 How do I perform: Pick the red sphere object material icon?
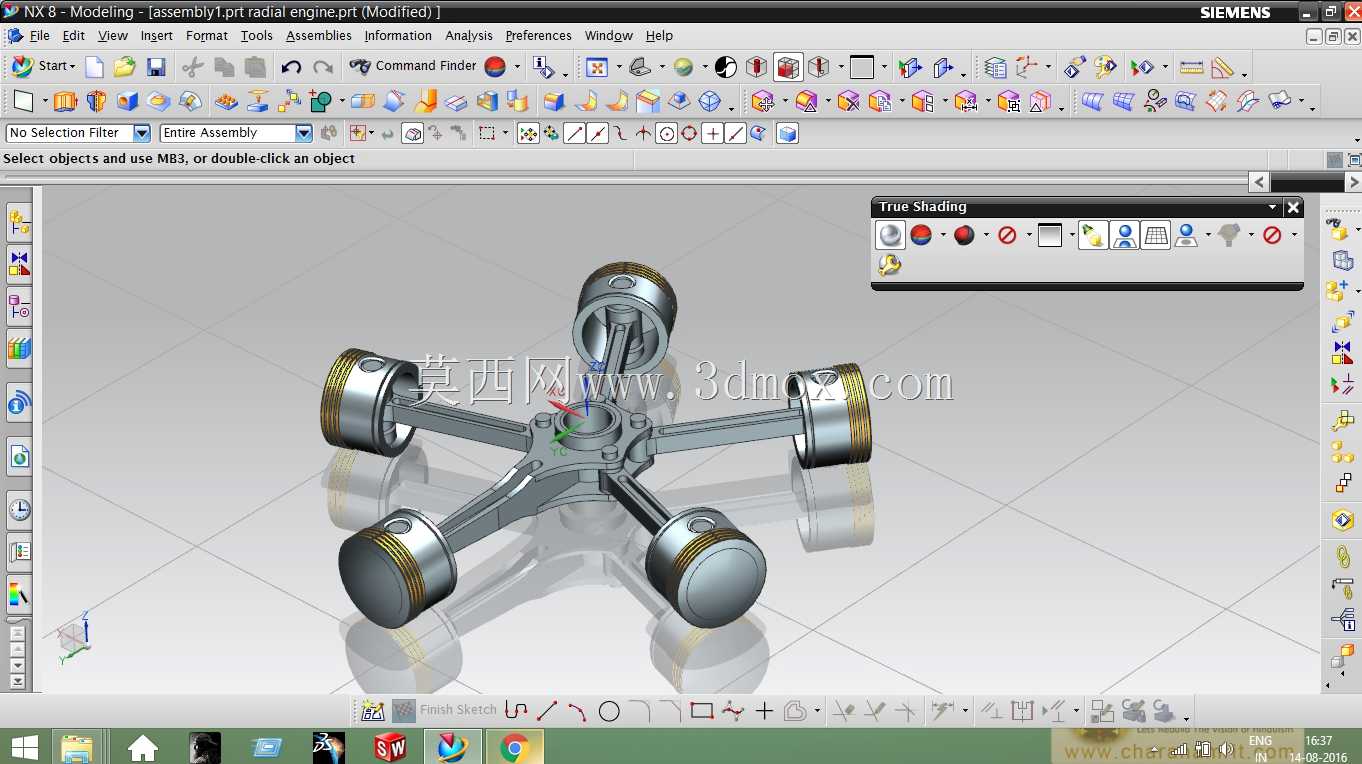click(964, 235)
